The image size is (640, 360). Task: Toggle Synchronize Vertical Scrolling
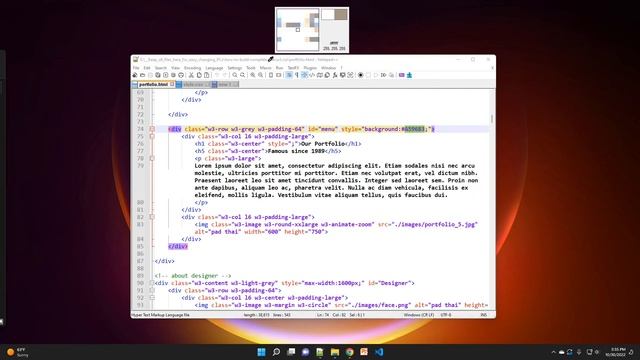click(x=271, y=75)
